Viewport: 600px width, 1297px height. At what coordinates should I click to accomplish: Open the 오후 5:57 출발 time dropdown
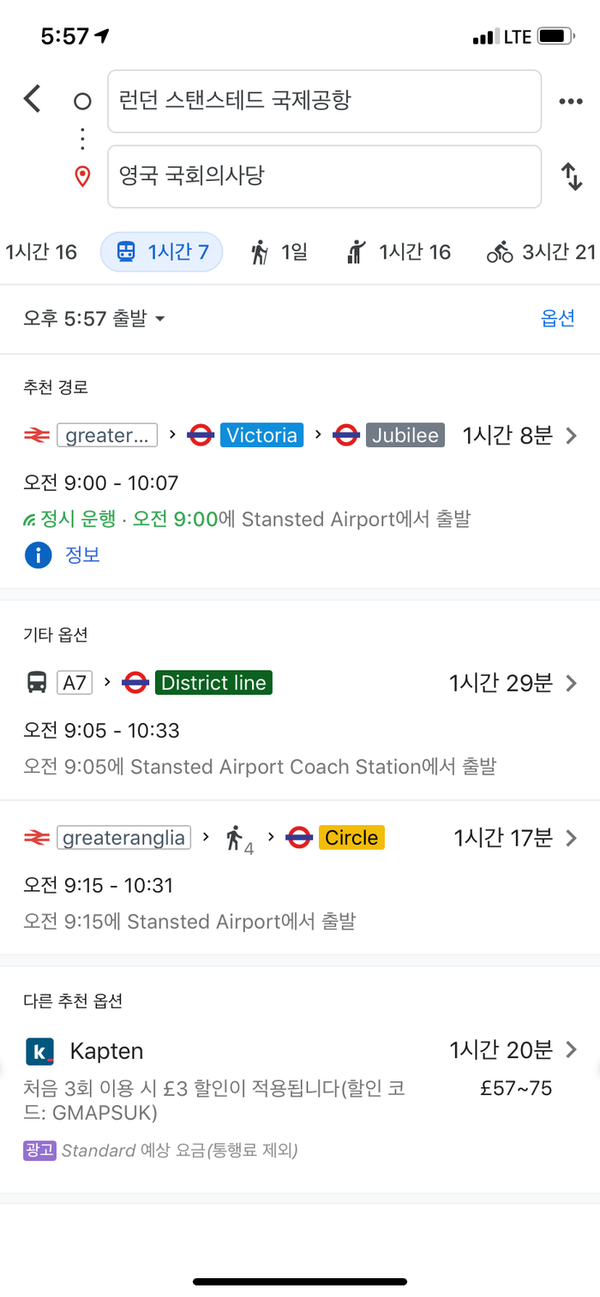[x=94, y=319]
